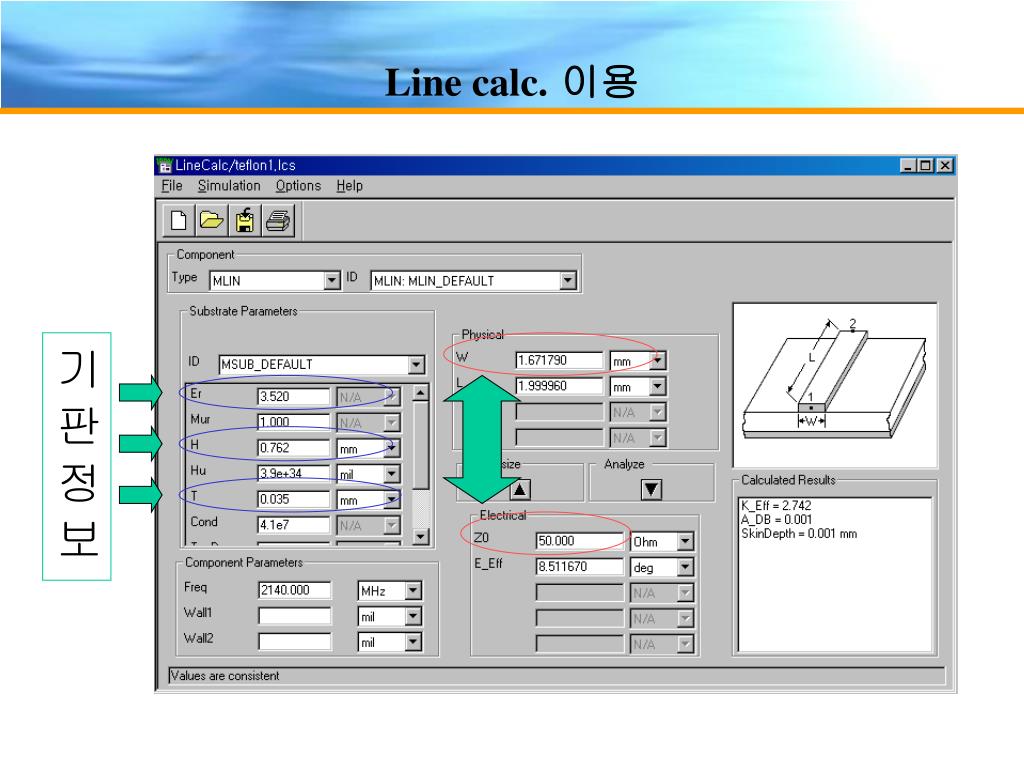Click the LineCalc app icon in title bar

click(165, 166)
